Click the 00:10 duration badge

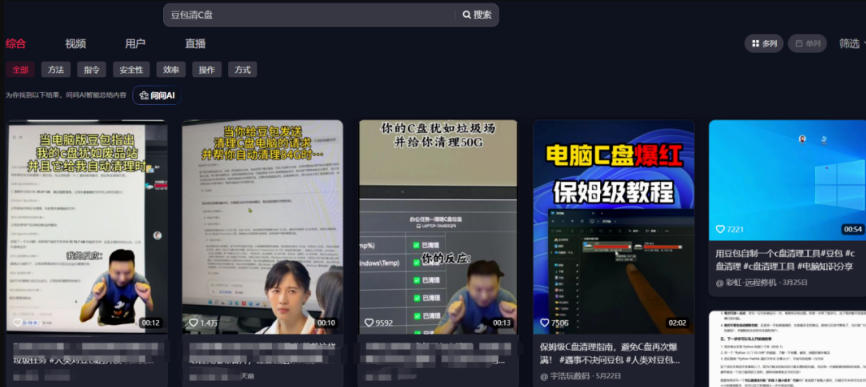(326, 323)
